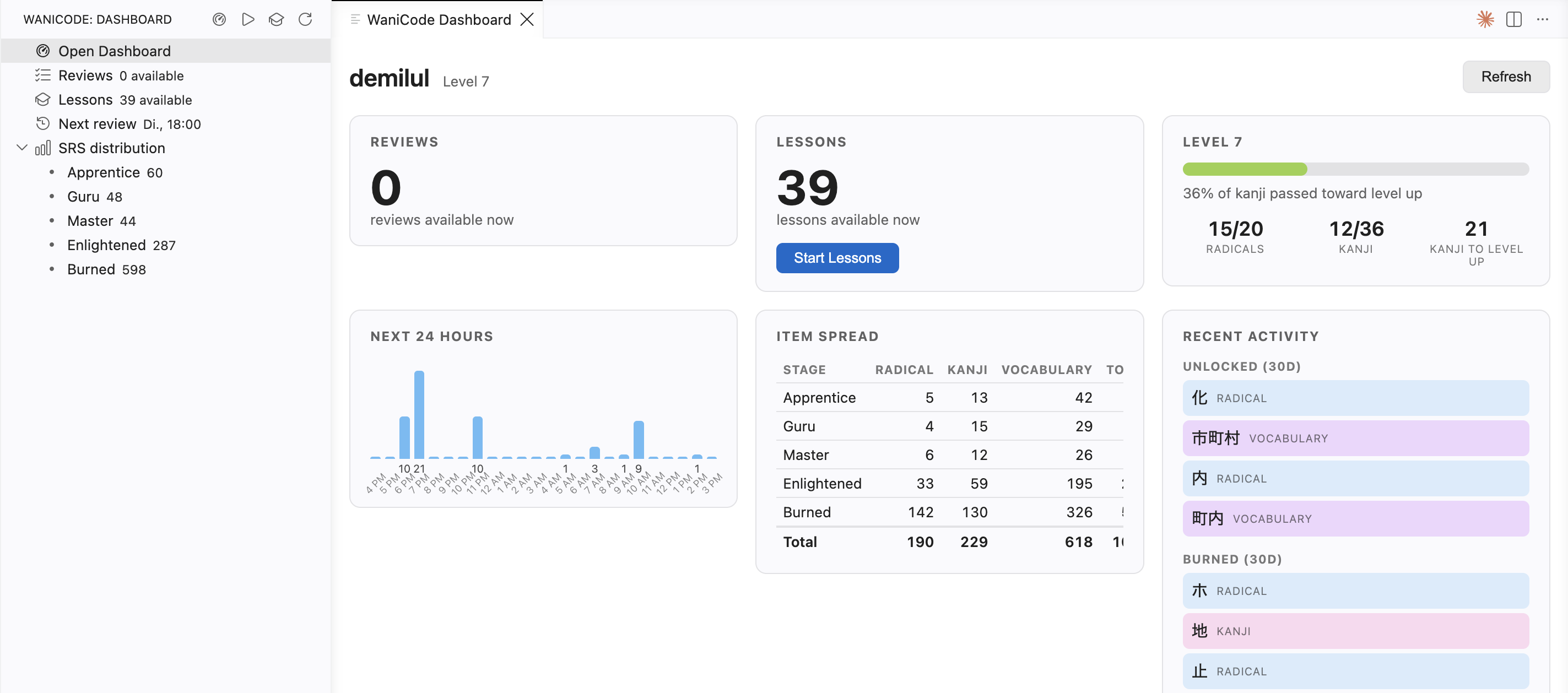The image size is (1568, 693).
Task: Click the dashboard gauge icon in sidebar header
Action: [x=219, y=19]
